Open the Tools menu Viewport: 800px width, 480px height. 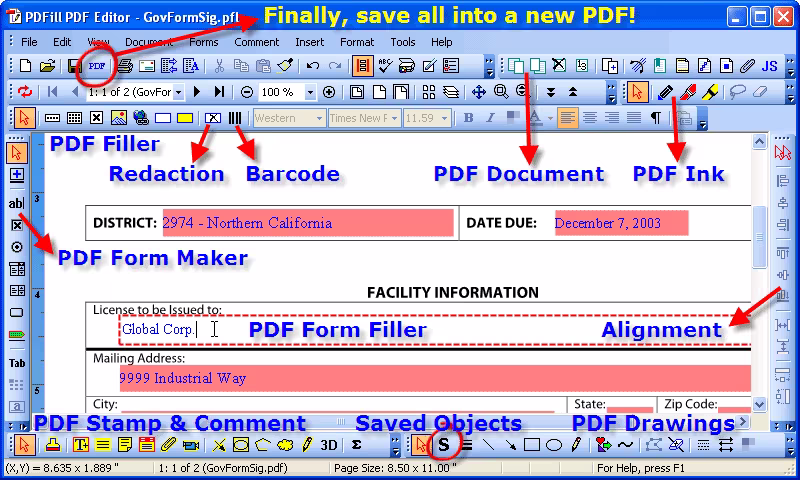coord(403,42)
